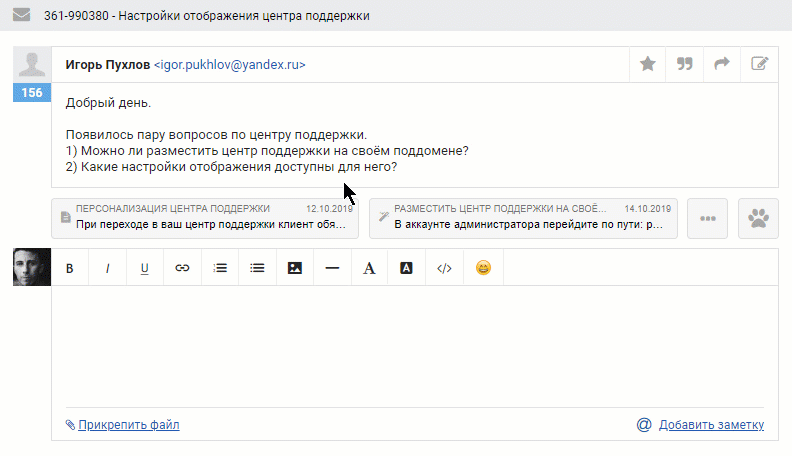Screen dimensions: 792x456
Task: Click the @ icon near Добавить заметку
Action: (644, 425)
